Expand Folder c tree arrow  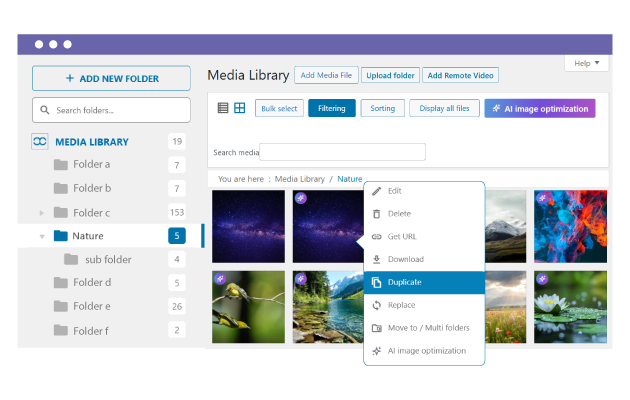[x=41, y=212]
